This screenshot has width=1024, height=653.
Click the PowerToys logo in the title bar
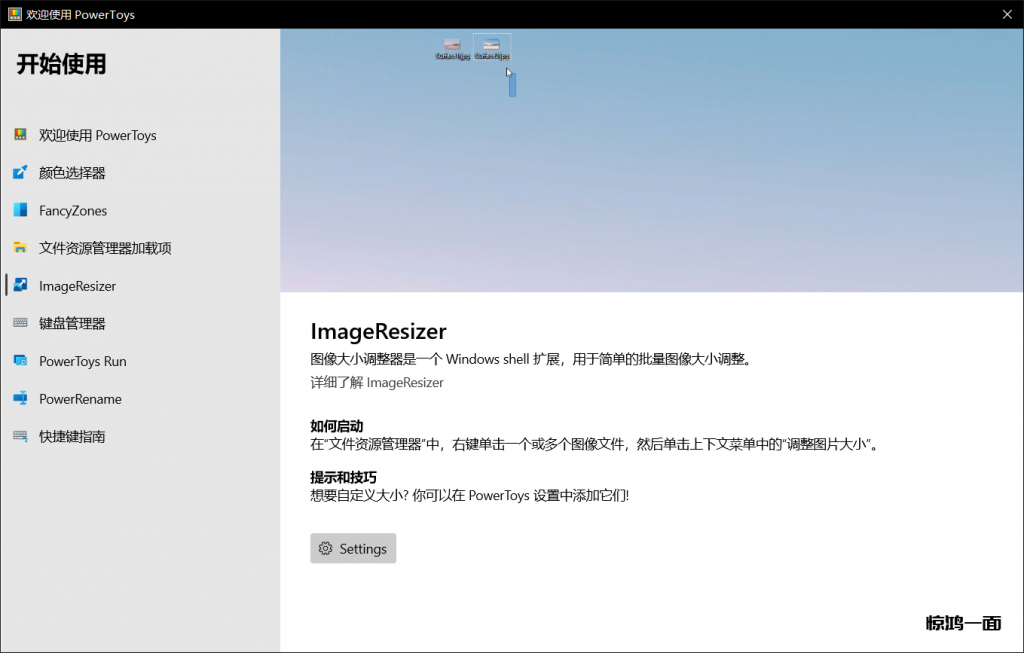click(15, 15)
